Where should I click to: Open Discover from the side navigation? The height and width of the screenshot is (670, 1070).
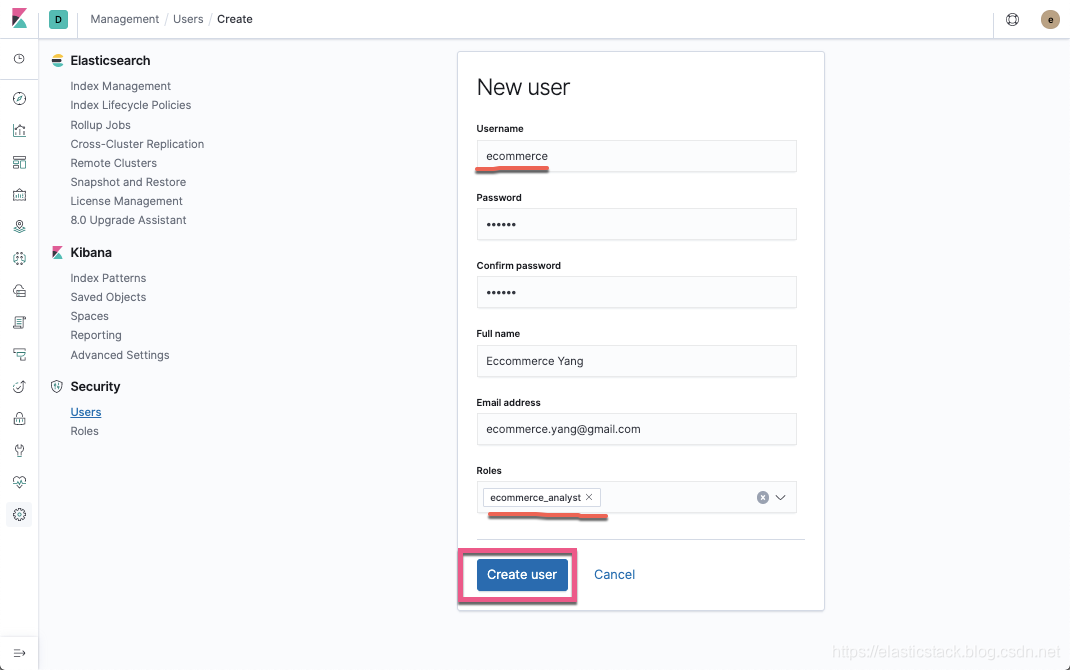click(19, 98)
